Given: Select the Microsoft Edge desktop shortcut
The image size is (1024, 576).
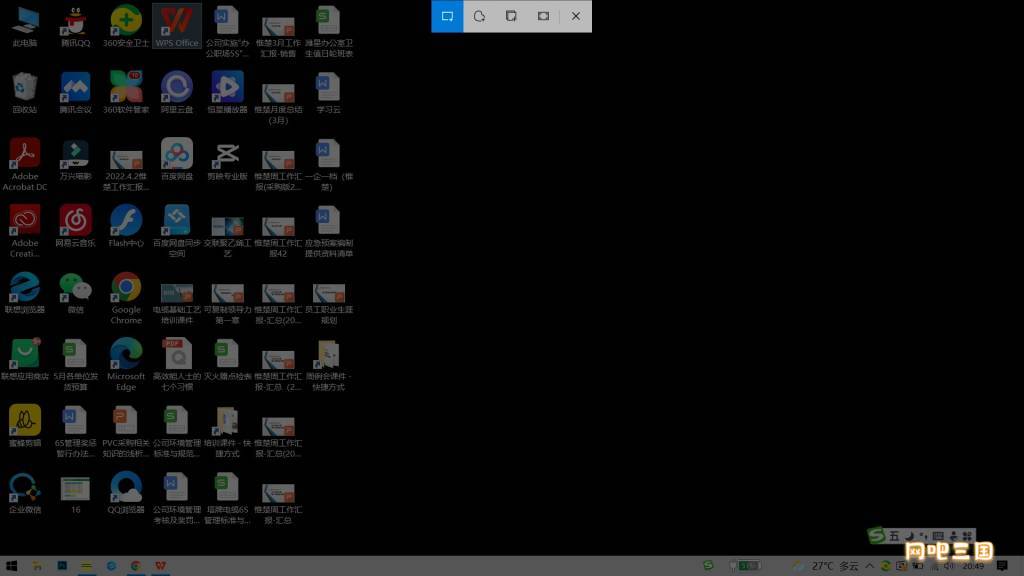Looking at the screenshot, I should coord(126,362).
